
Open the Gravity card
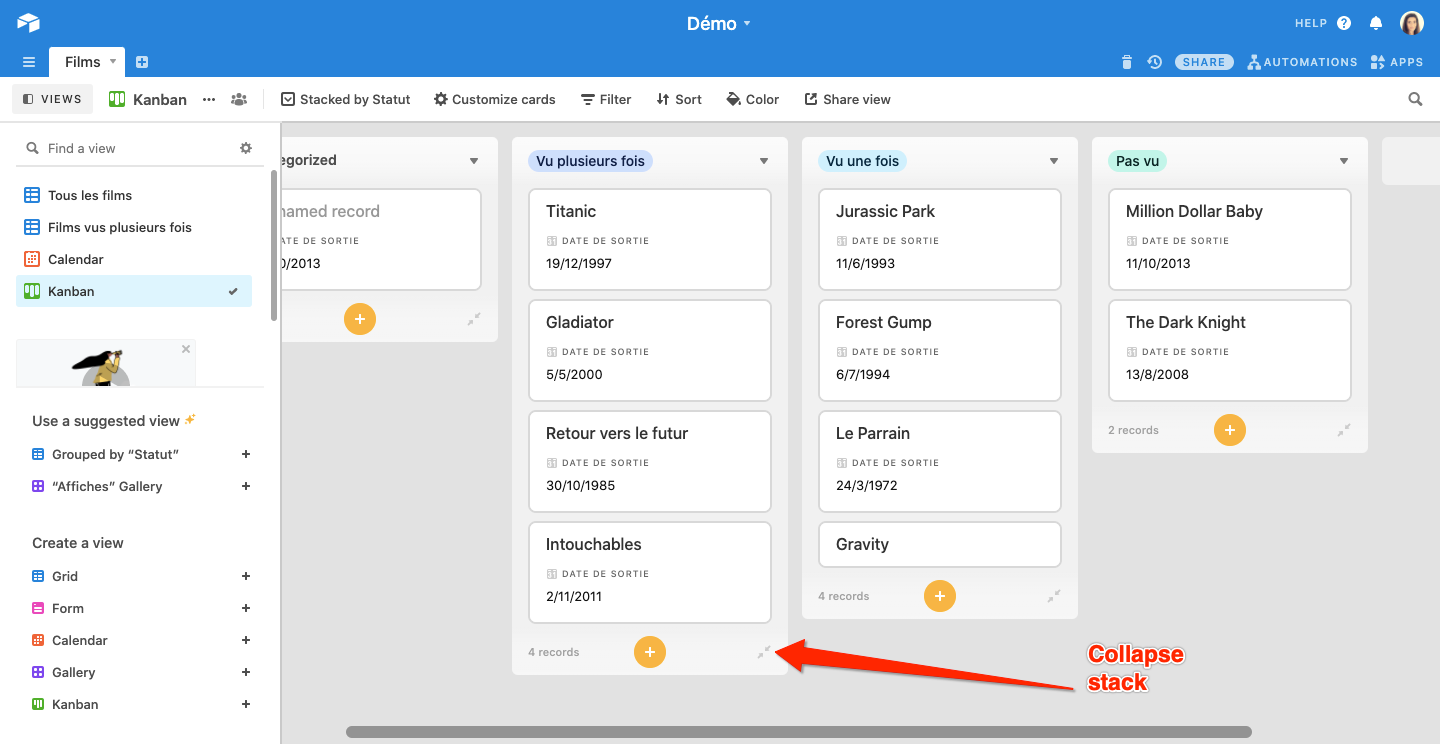coord(940,544)
